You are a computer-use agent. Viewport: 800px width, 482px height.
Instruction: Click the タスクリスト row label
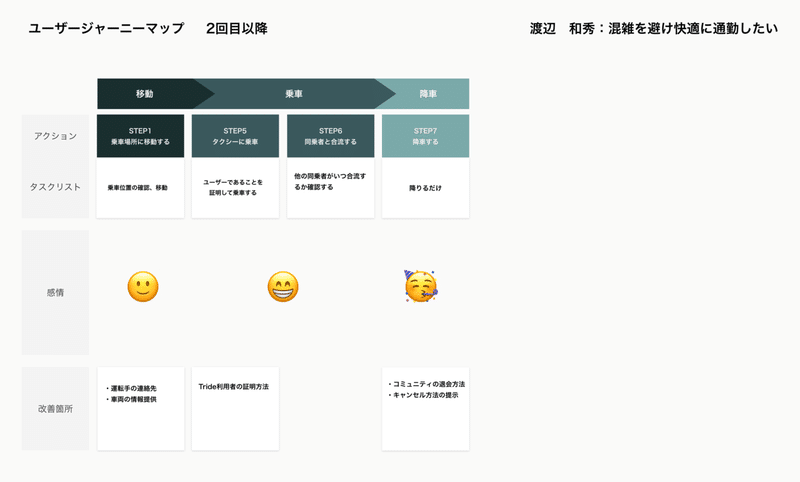pyautogui.click(x=55, y=187)
